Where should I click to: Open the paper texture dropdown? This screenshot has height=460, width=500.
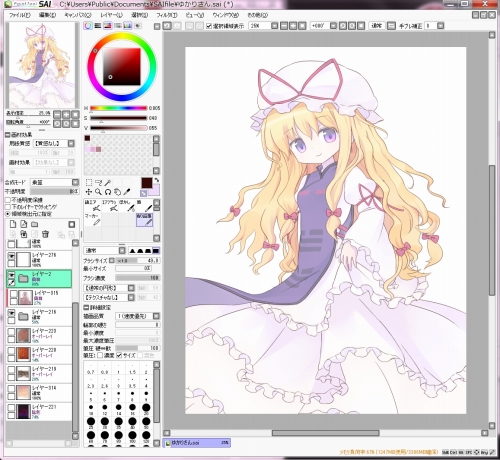(x=71, y=143)
